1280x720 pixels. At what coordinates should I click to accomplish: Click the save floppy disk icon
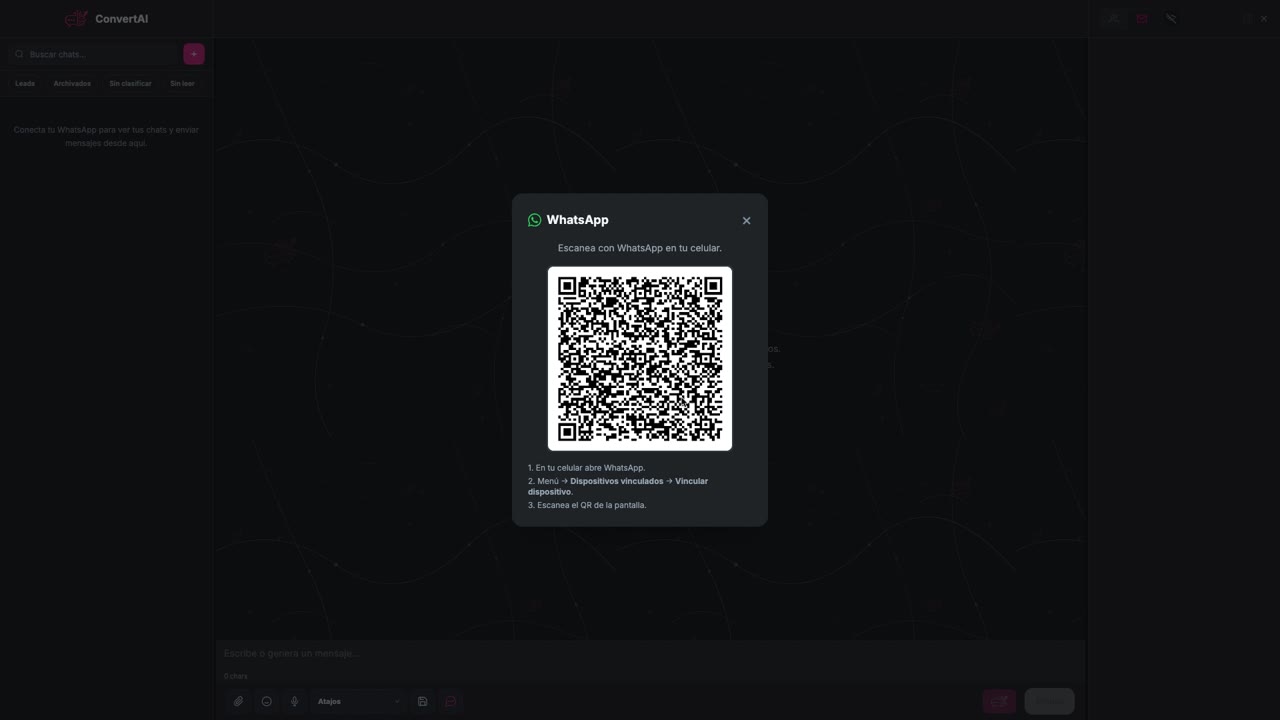tap(422, 701)
